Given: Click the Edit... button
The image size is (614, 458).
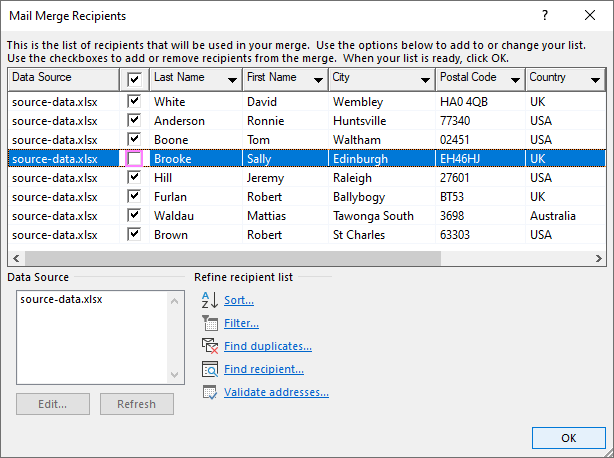Looking at the screenshot, I should [x=53, y=404].
